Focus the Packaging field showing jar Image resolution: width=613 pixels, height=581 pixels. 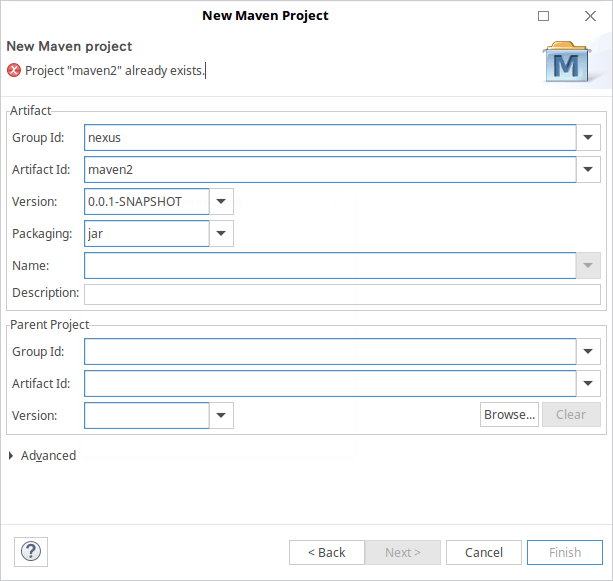[147, 233]
